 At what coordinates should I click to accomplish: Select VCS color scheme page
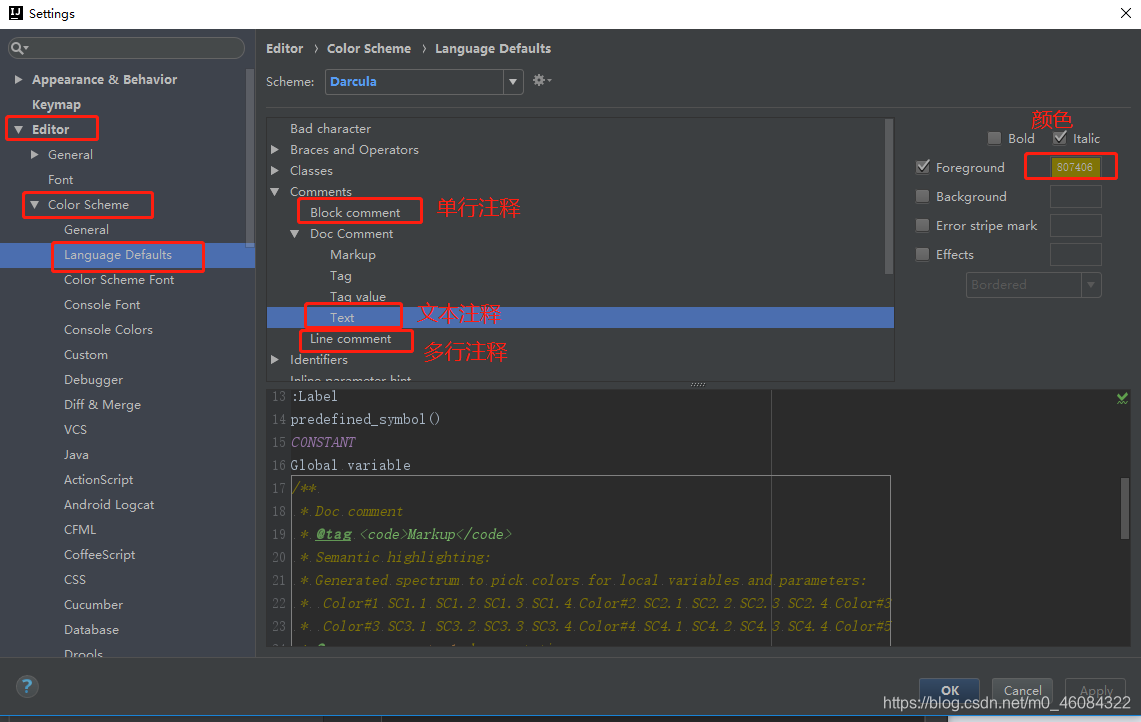click(x=75, y=429)
